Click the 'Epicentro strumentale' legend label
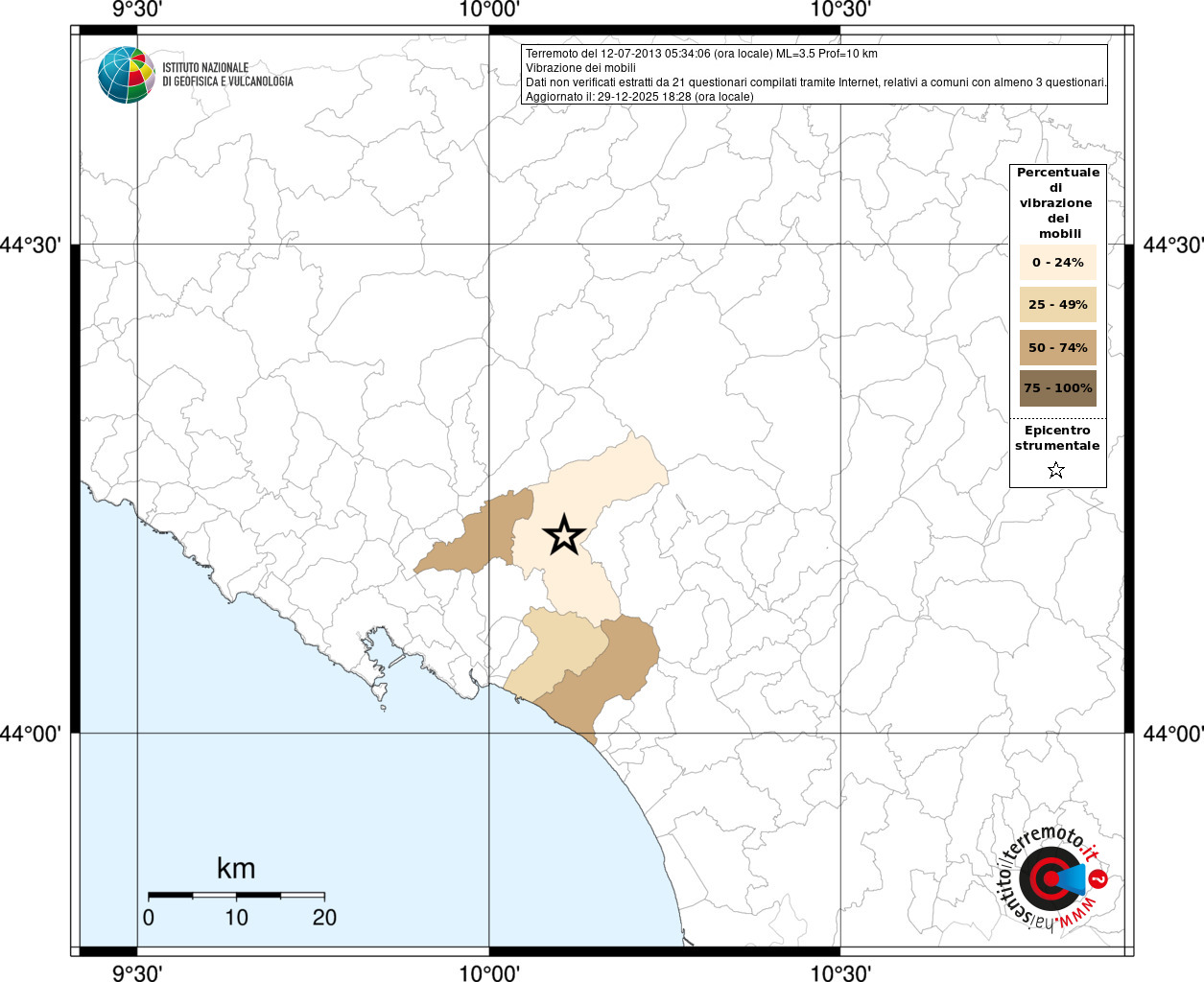1204x982 pixels. 1057,438
